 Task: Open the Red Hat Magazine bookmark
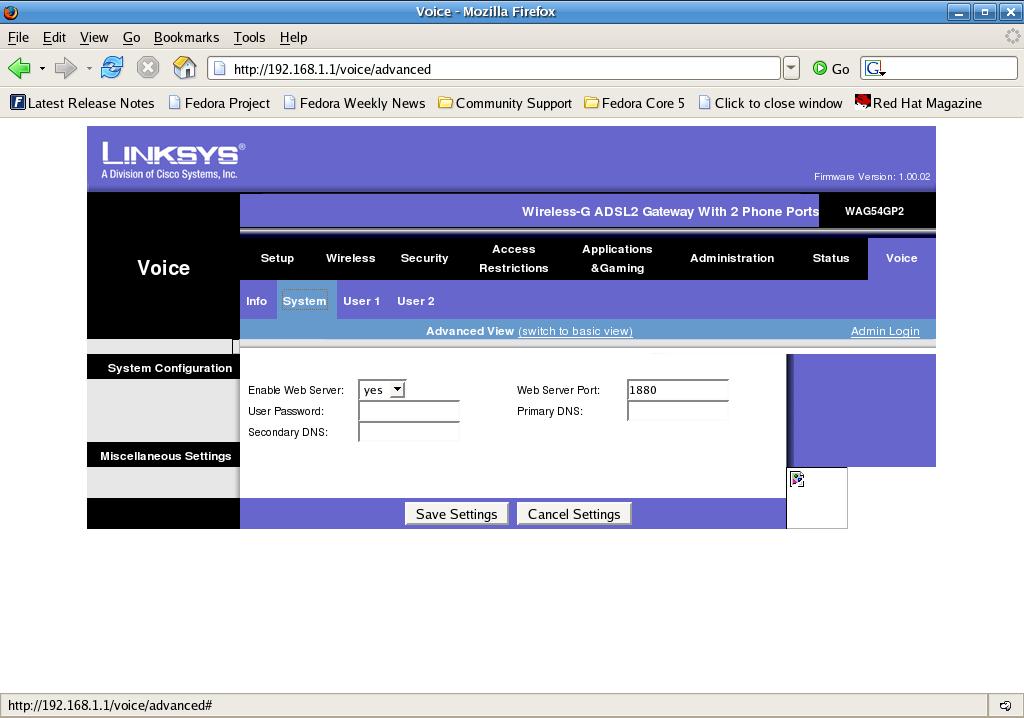[918, 103]
